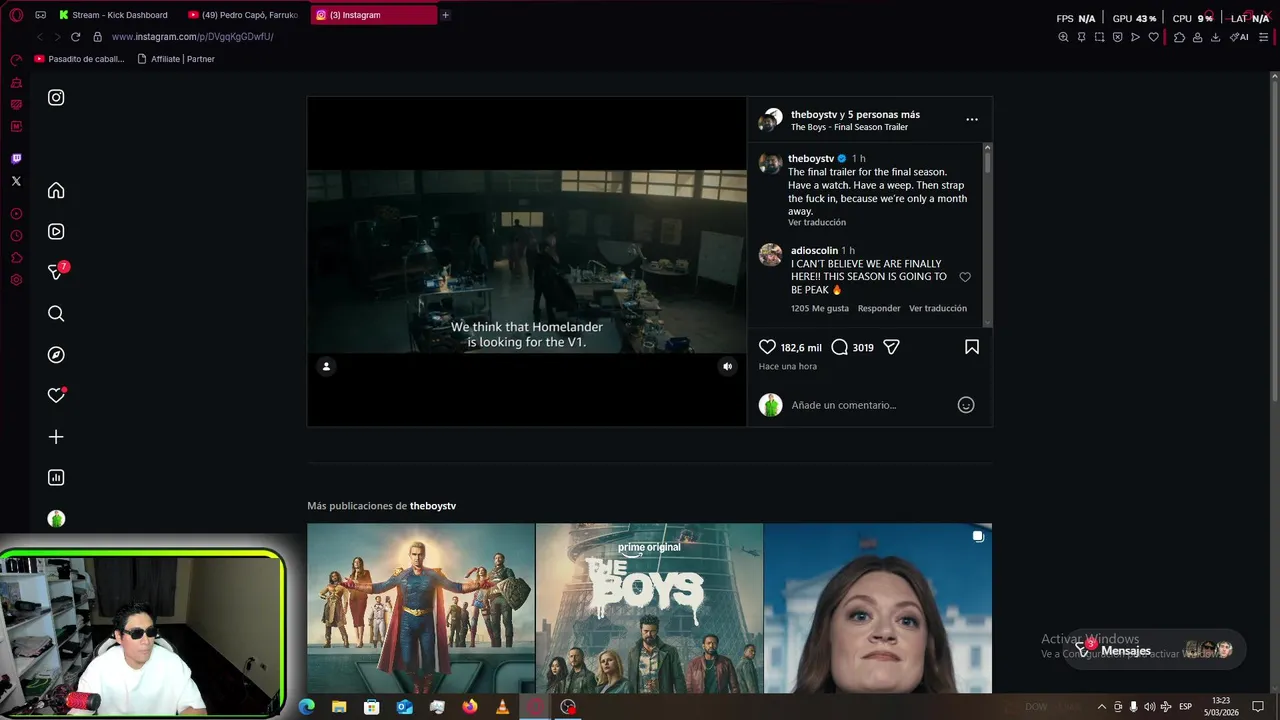Open emoji picker for comment
Viewport: 1280px width, 720px height.
coord(966,405)
